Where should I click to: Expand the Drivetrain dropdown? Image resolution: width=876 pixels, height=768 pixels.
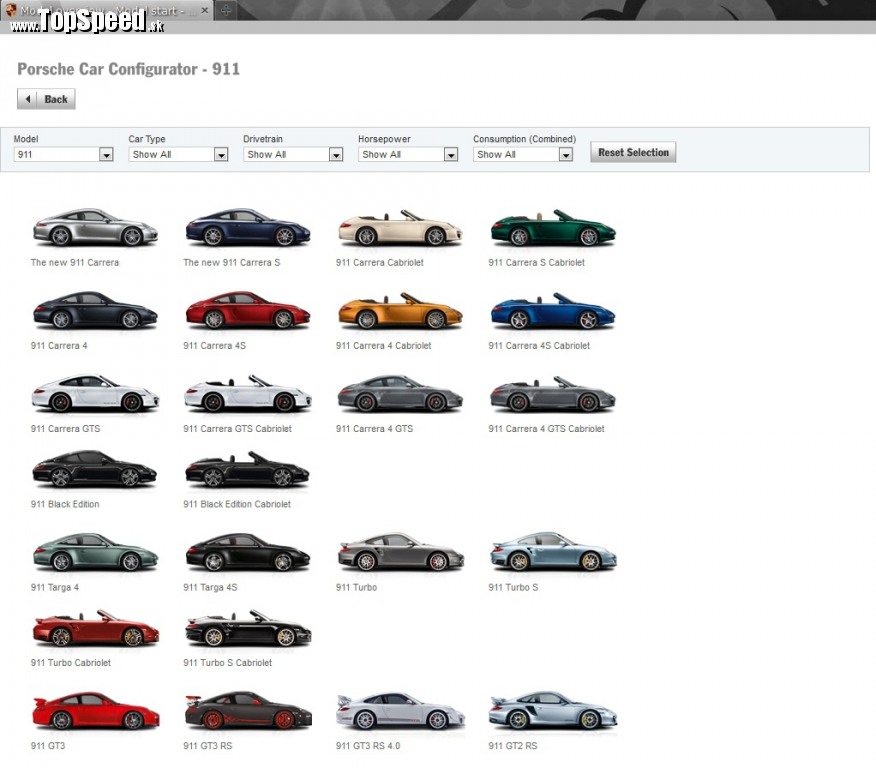(x=293, y=154)
